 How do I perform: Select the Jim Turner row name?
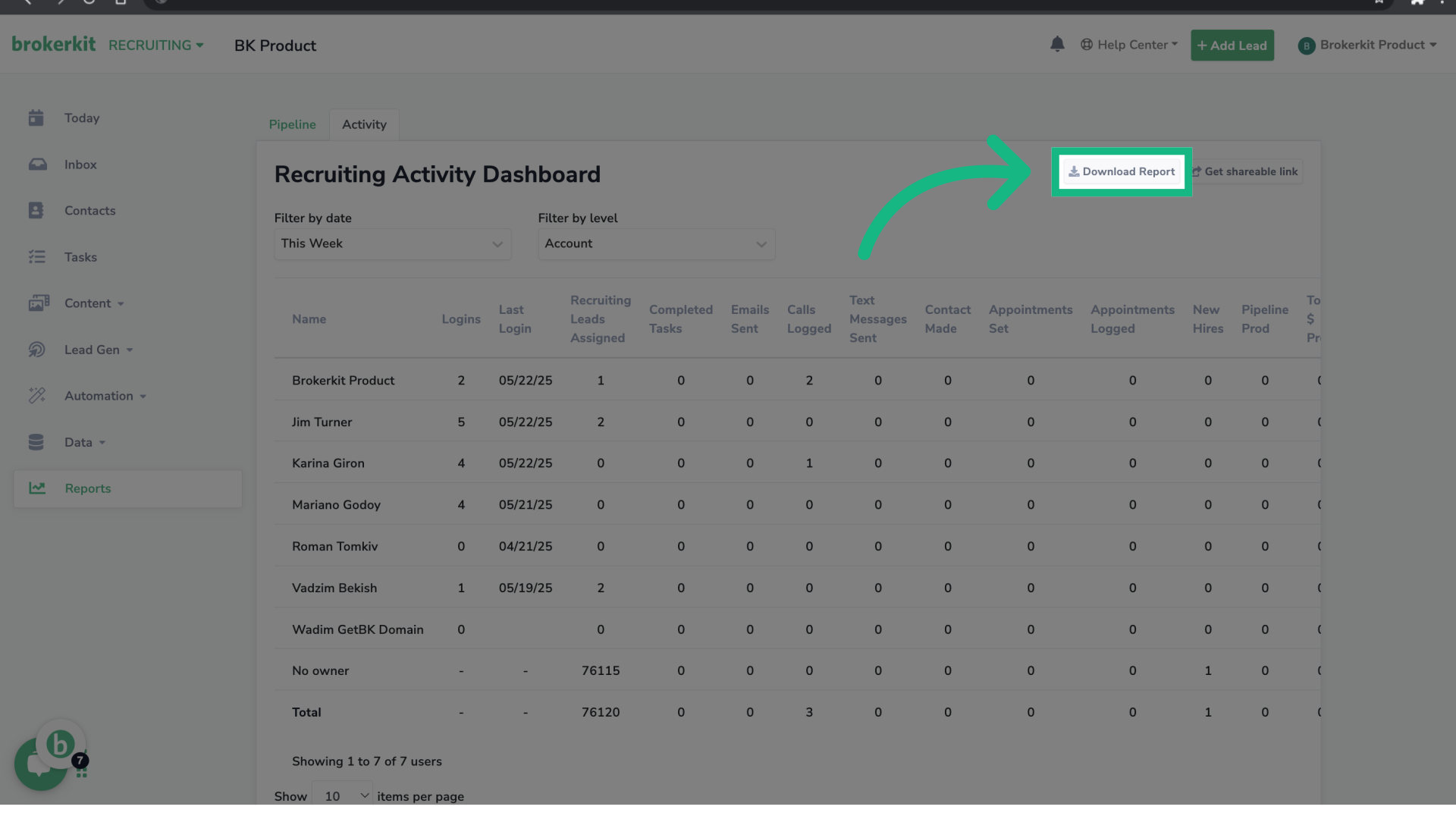322,422
